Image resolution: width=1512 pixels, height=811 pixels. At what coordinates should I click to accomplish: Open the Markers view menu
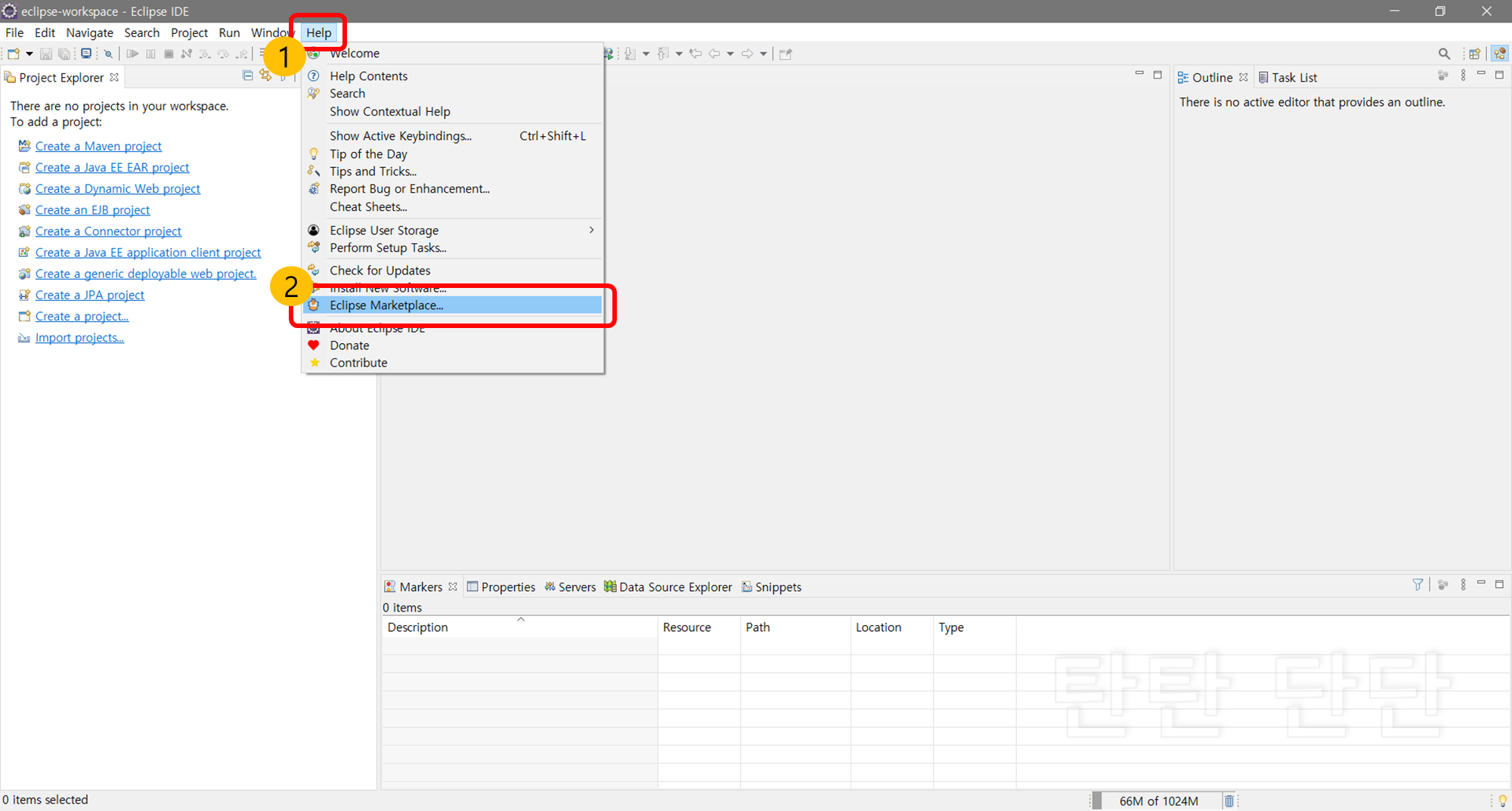tap(1463, 584)
